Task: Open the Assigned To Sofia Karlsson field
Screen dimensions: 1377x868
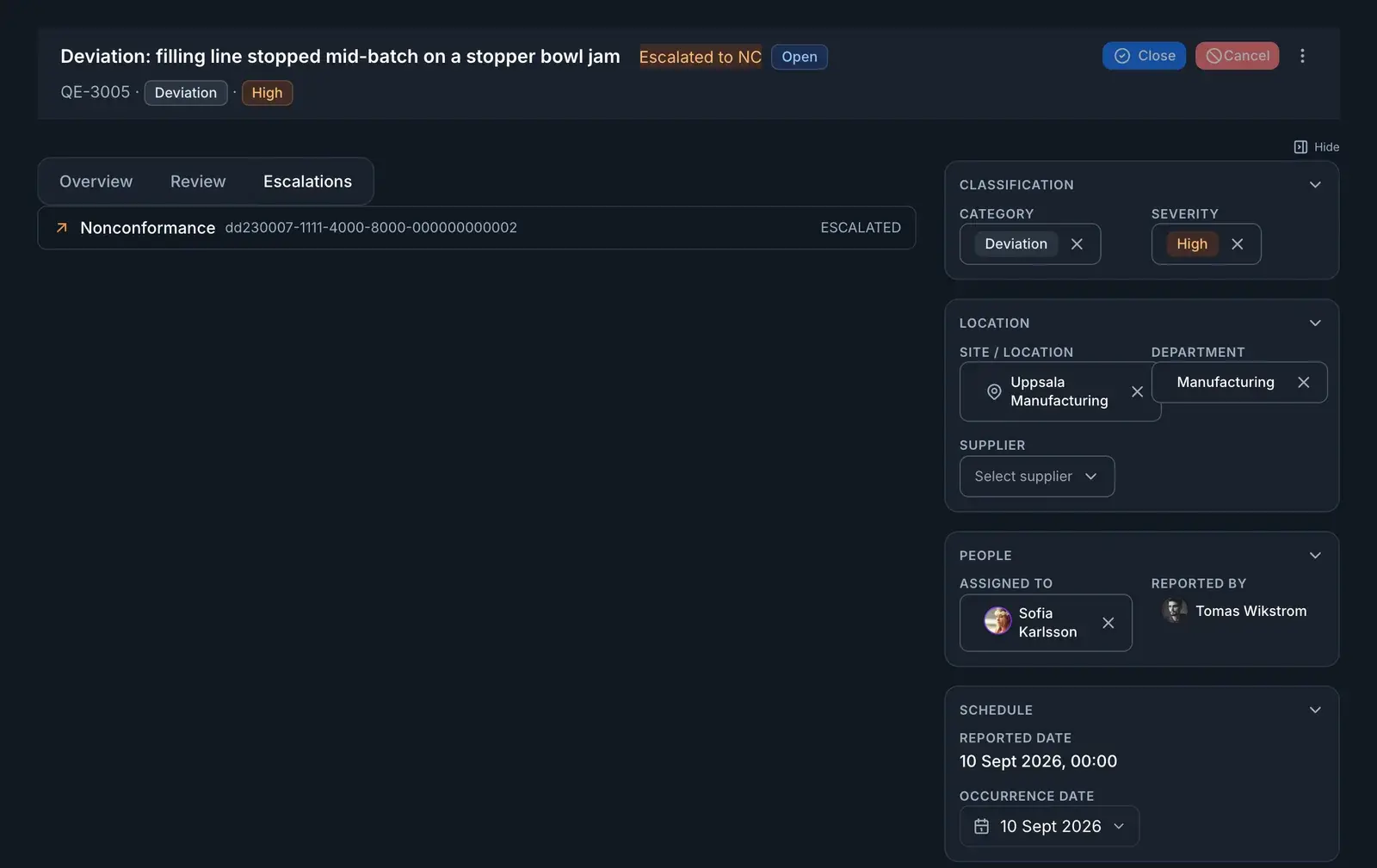Action: (x=1046, y=623)
